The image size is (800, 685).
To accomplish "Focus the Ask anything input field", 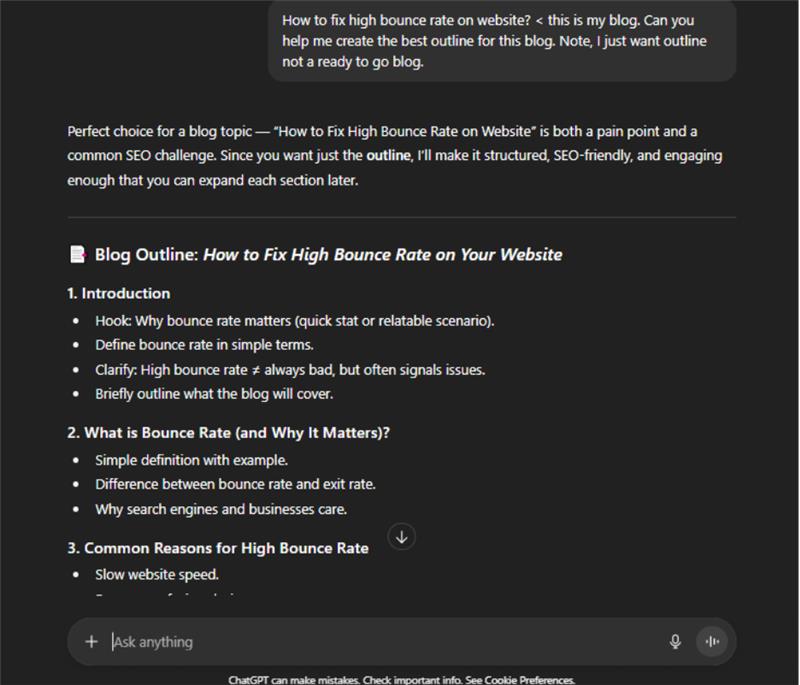I will [380, 642].
